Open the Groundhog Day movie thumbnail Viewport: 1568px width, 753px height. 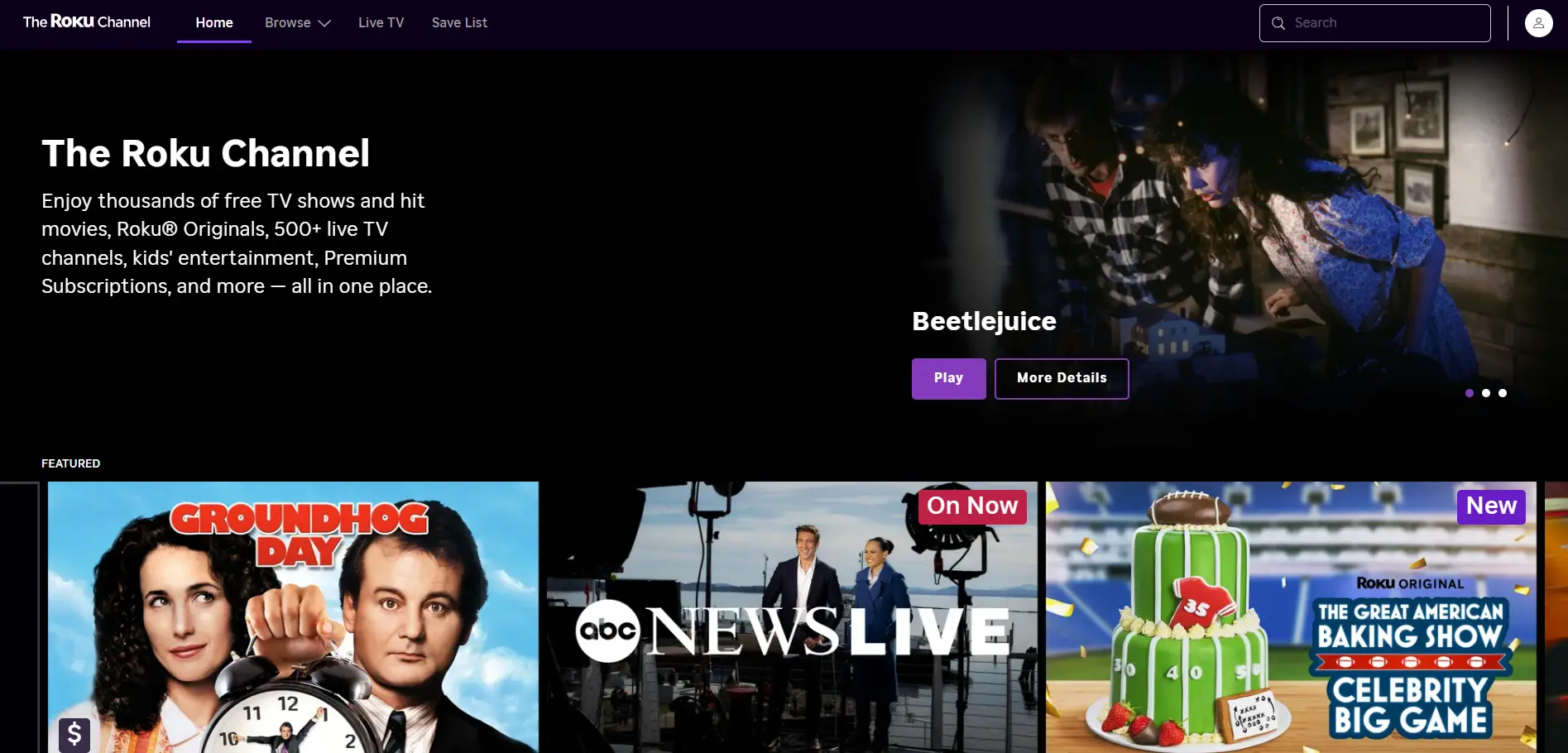[x=293, y=617]
